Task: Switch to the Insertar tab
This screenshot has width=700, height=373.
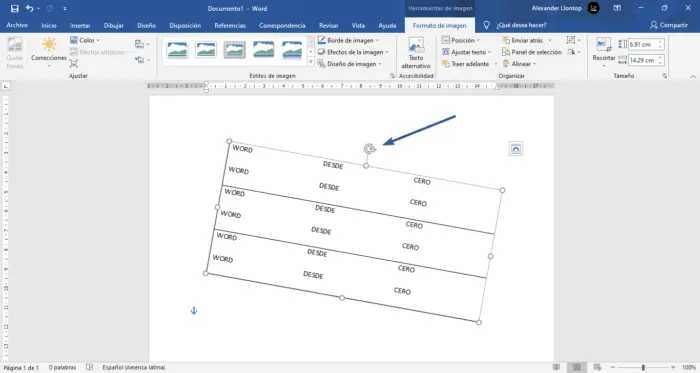Action: tap(80, 25)
